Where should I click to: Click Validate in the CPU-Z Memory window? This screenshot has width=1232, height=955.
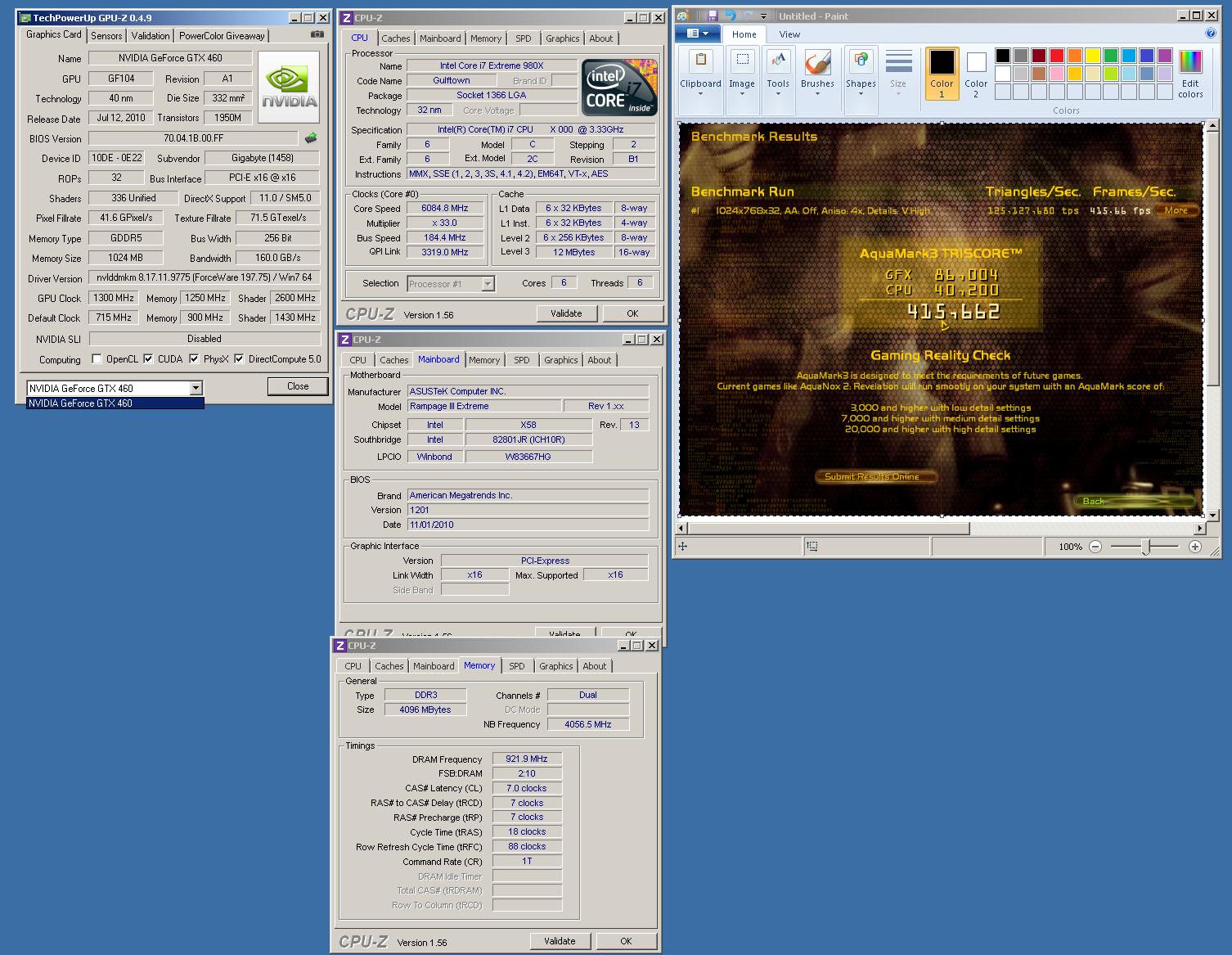point(560,941)
